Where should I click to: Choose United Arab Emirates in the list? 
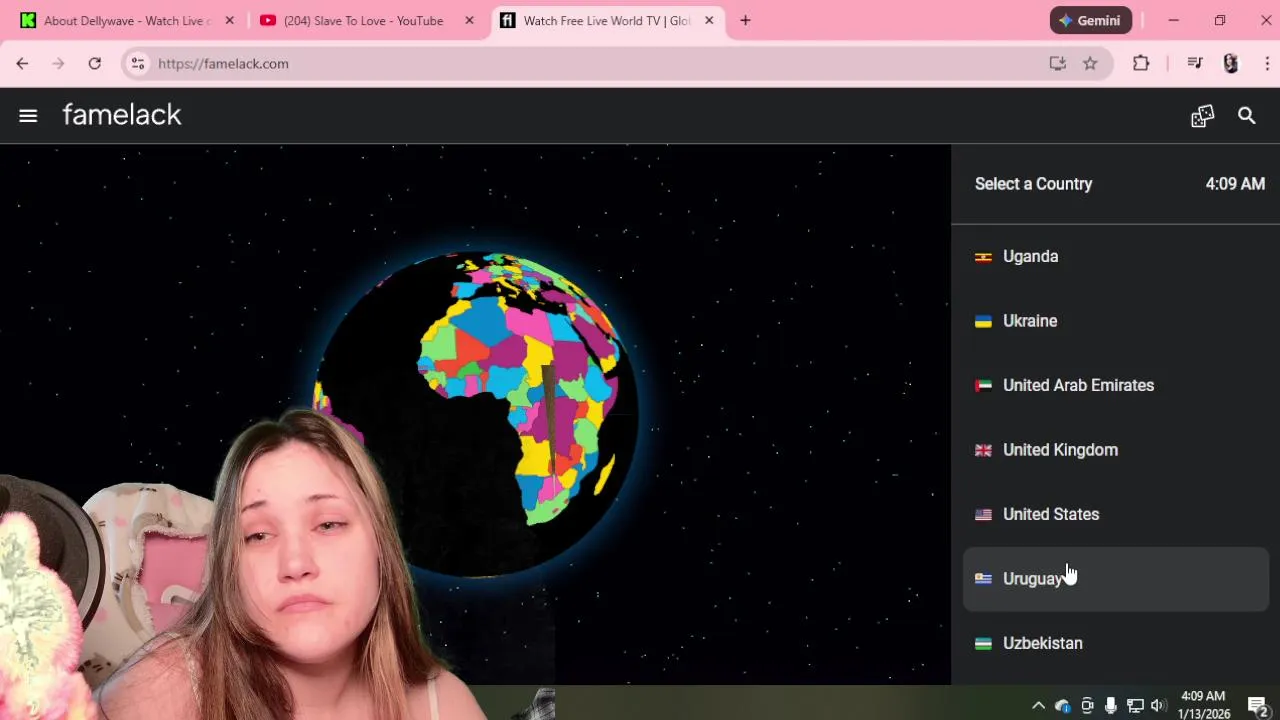(x=1115, y=385)
